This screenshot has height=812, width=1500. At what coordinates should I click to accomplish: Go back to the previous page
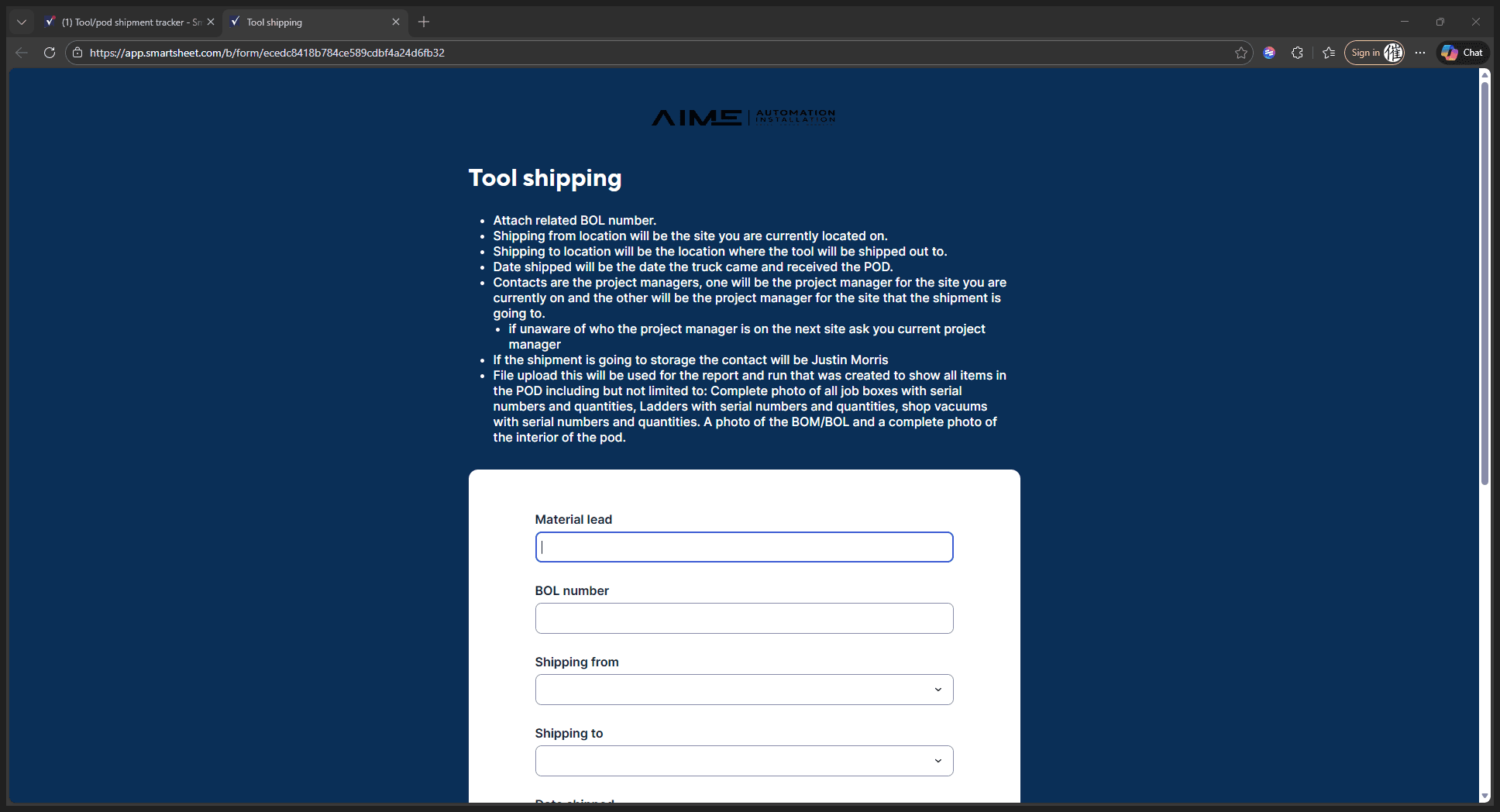(x=22, y=53)
